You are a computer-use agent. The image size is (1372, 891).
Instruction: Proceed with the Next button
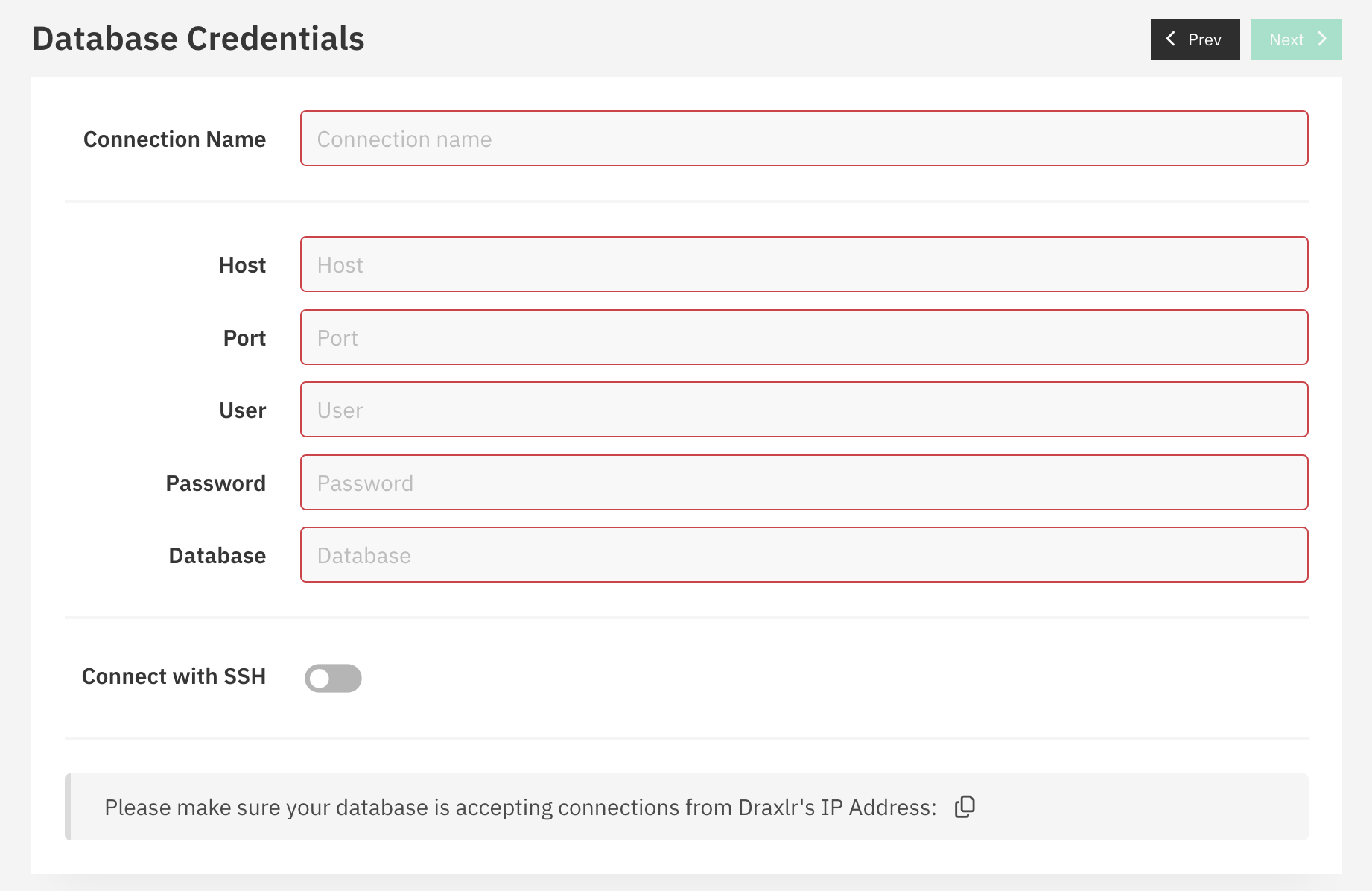[1296, 39]
